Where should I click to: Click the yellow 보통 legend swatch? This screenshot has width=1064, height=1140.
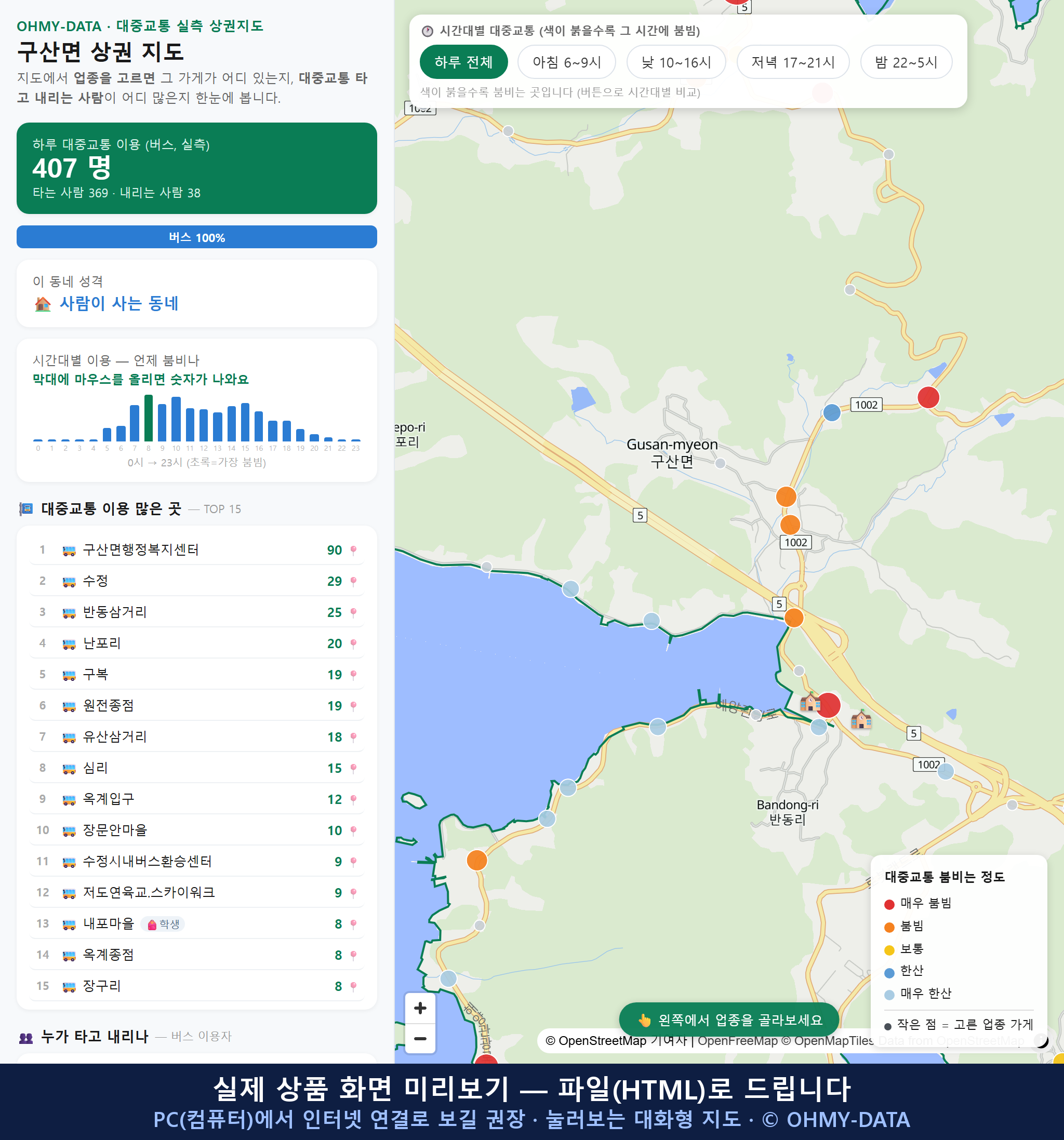889,949
